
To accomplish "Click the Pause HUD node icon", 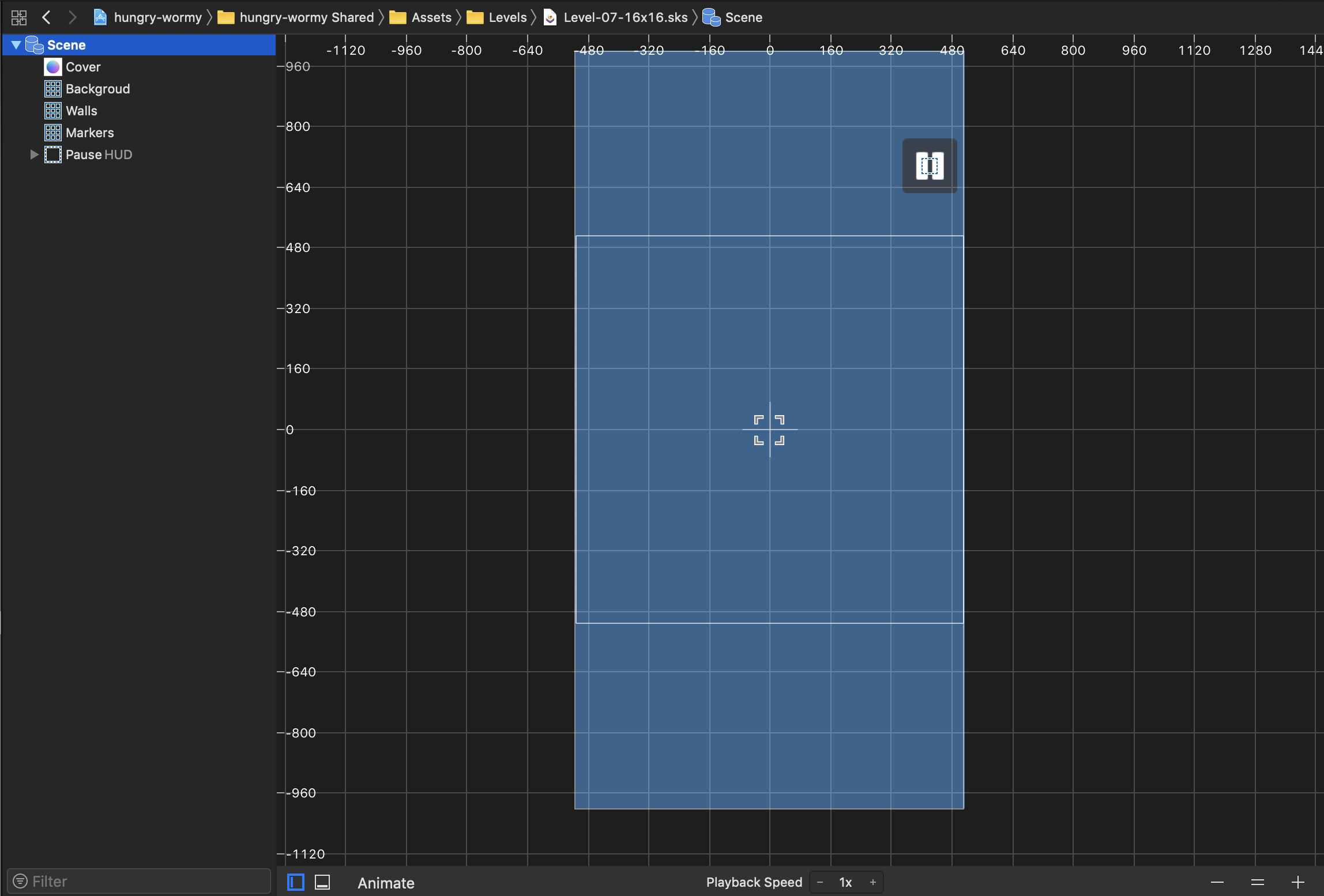I will click(52, 155).
